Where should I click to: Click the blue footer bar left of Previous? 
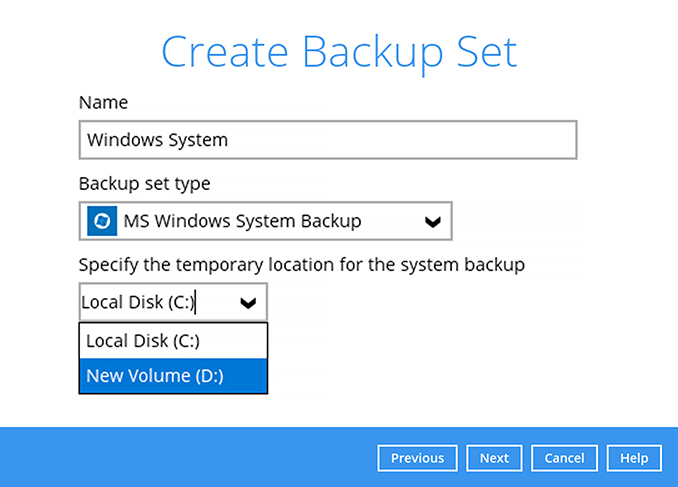coord(180,458)
